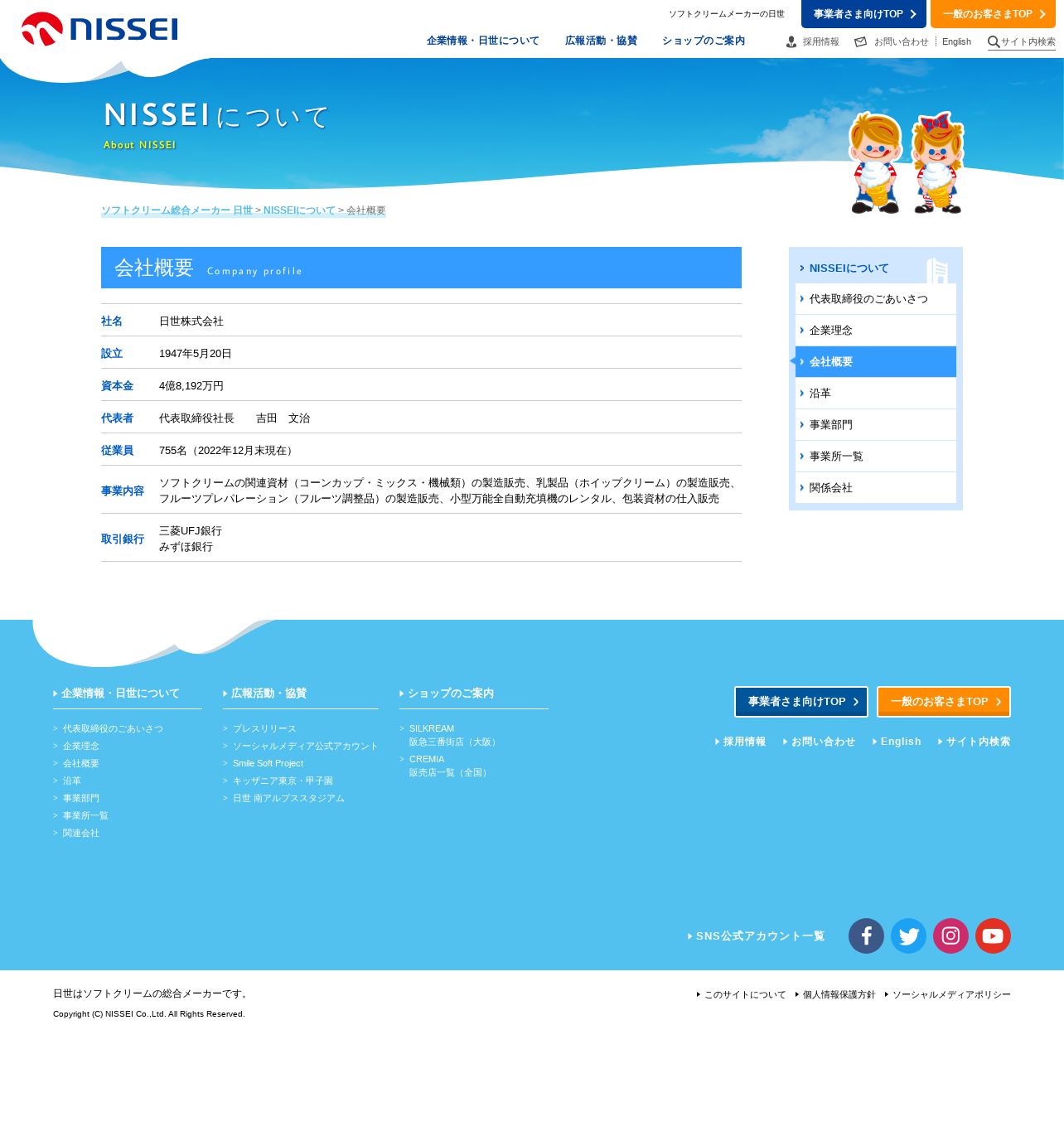Open ソーシャルメディアポリシー link

[x=951, y=995]
